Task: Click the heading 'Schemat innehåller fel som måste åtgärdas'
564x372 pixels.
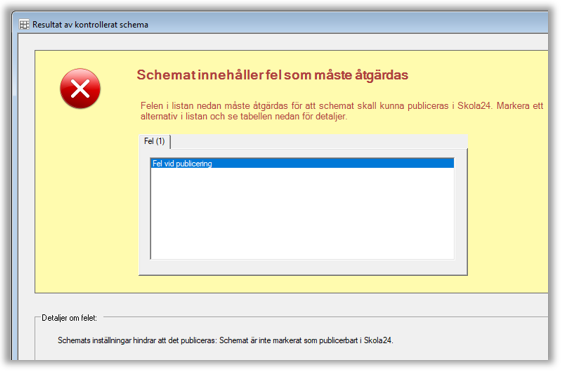Action: [x=272, y=75]
